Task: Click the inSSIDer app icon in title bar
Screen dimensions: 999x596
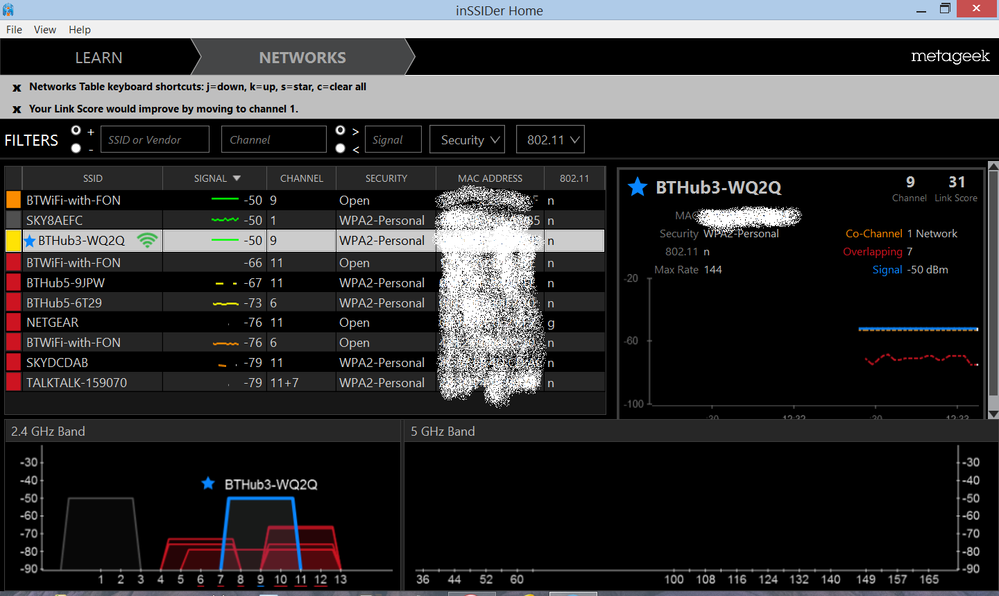Action: coord(8,10)
